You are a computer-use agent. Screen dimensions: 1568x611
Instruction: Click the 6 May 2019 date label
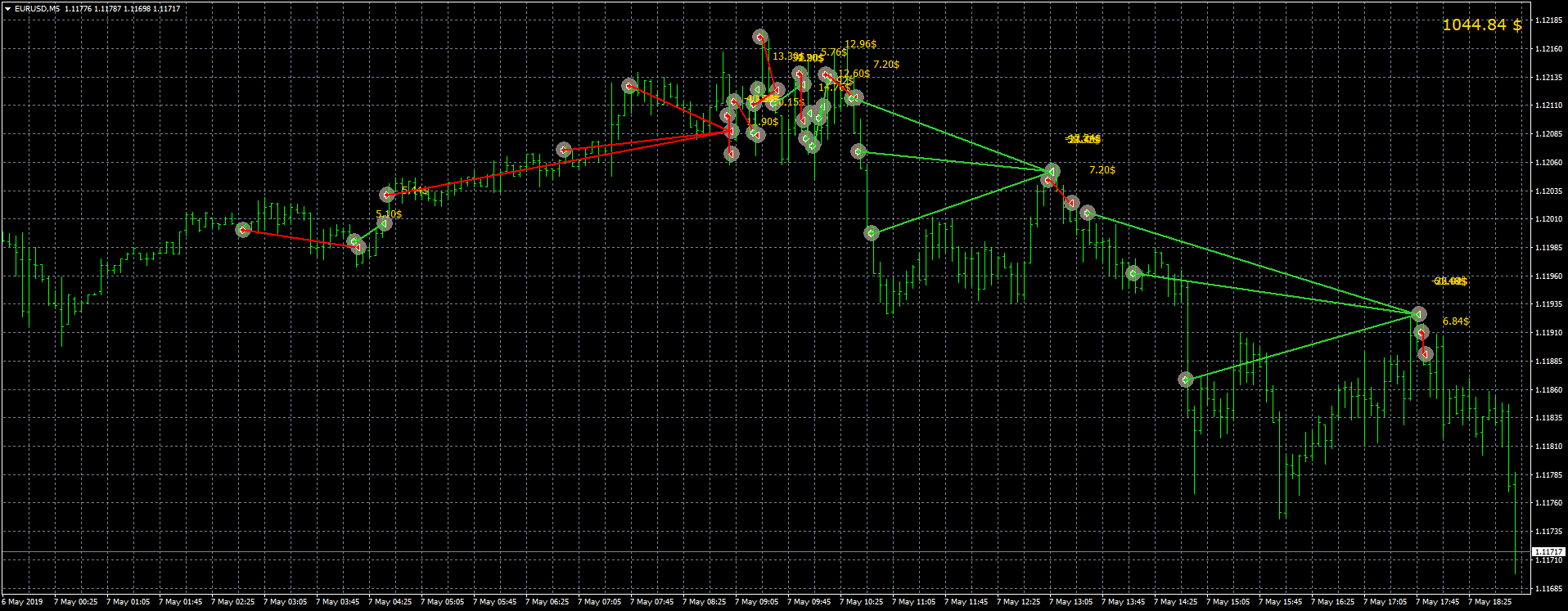(x=22, y=602)
